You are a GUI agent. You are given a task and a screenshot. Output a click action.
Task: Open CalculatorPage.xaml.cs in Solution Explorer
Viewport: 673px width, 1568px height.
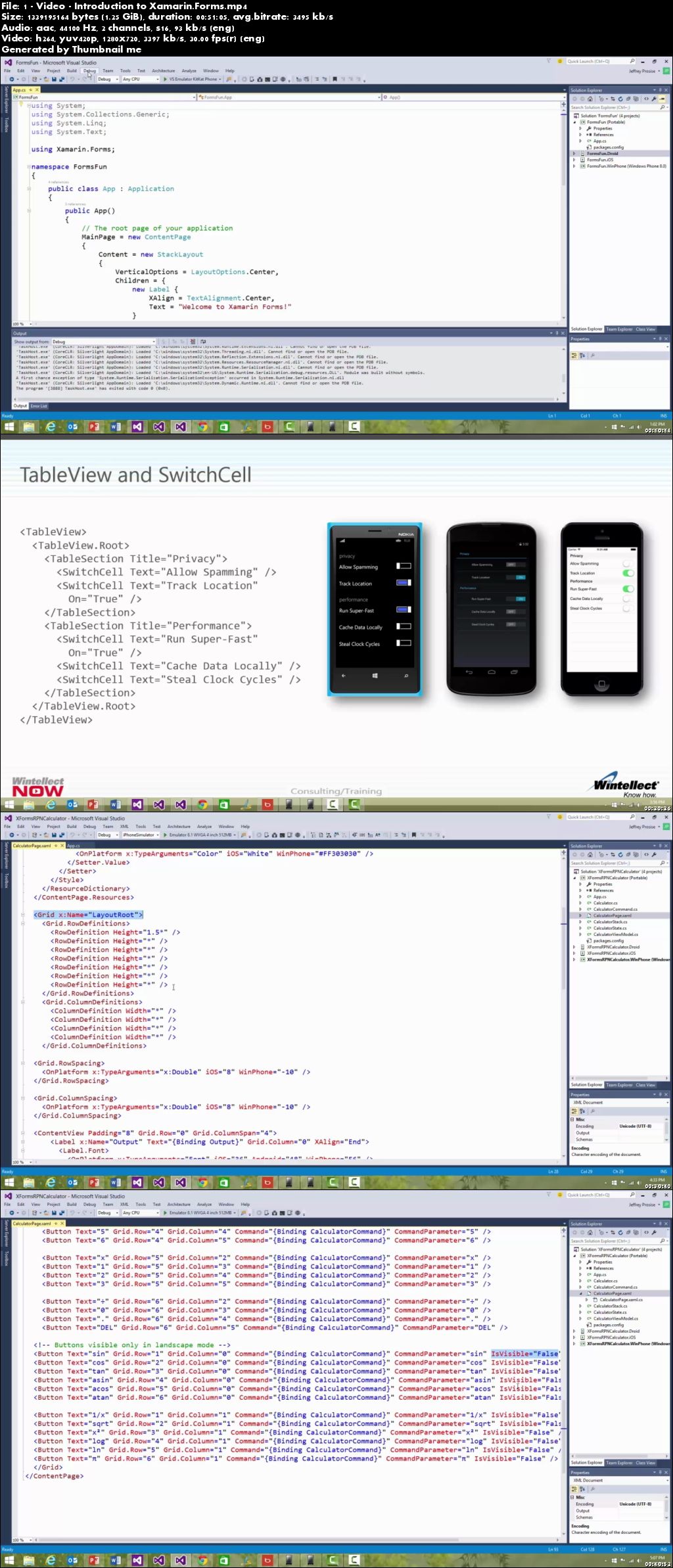(621, 1300)
